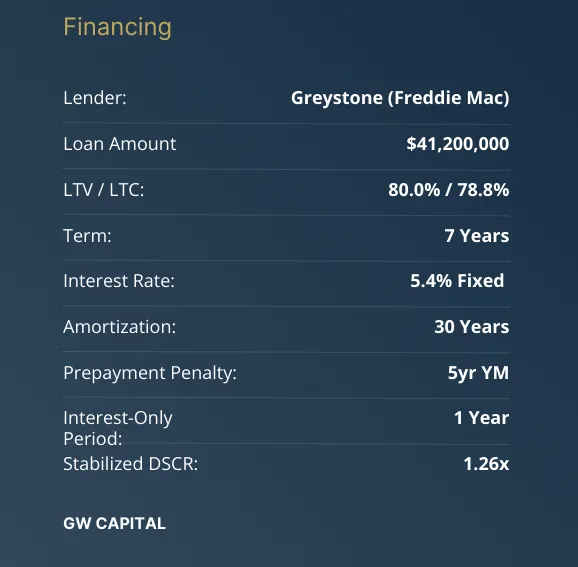578x567 pixels.
Task: Select the Loan Amount label
Action: coord(119,144)
